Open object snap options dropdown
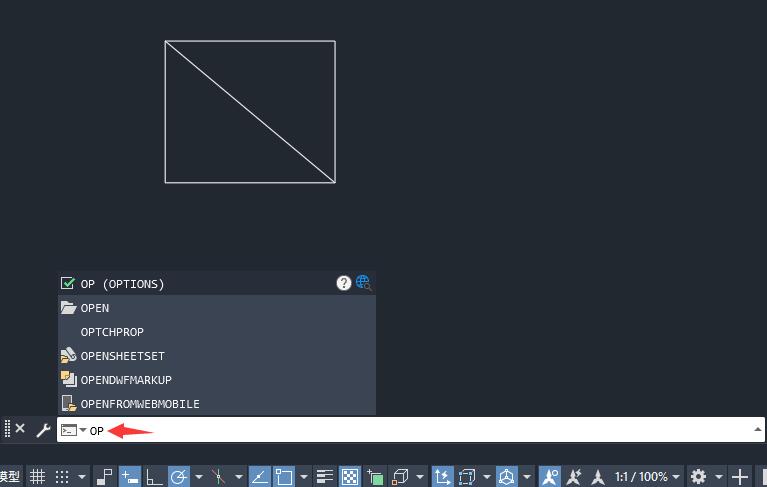 tap(304, 476)
